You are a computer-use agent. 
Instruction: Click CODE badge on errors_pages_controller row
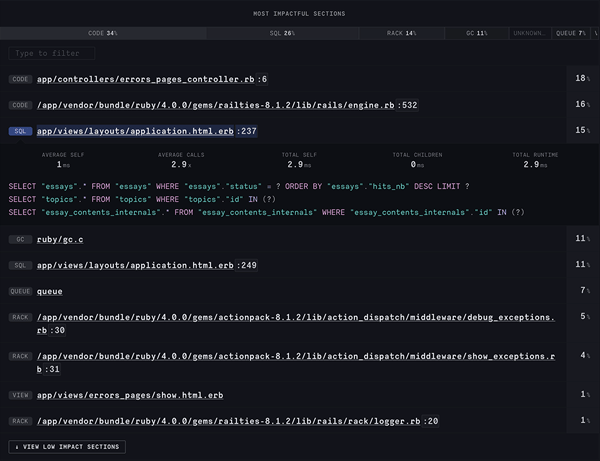coord(20,79)
